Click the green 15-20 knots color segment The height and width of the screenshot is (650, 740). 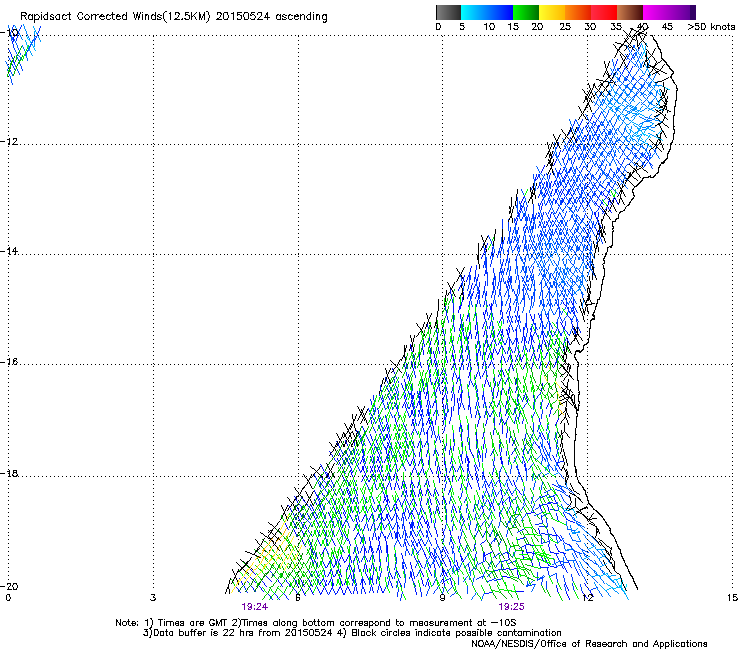526,12
